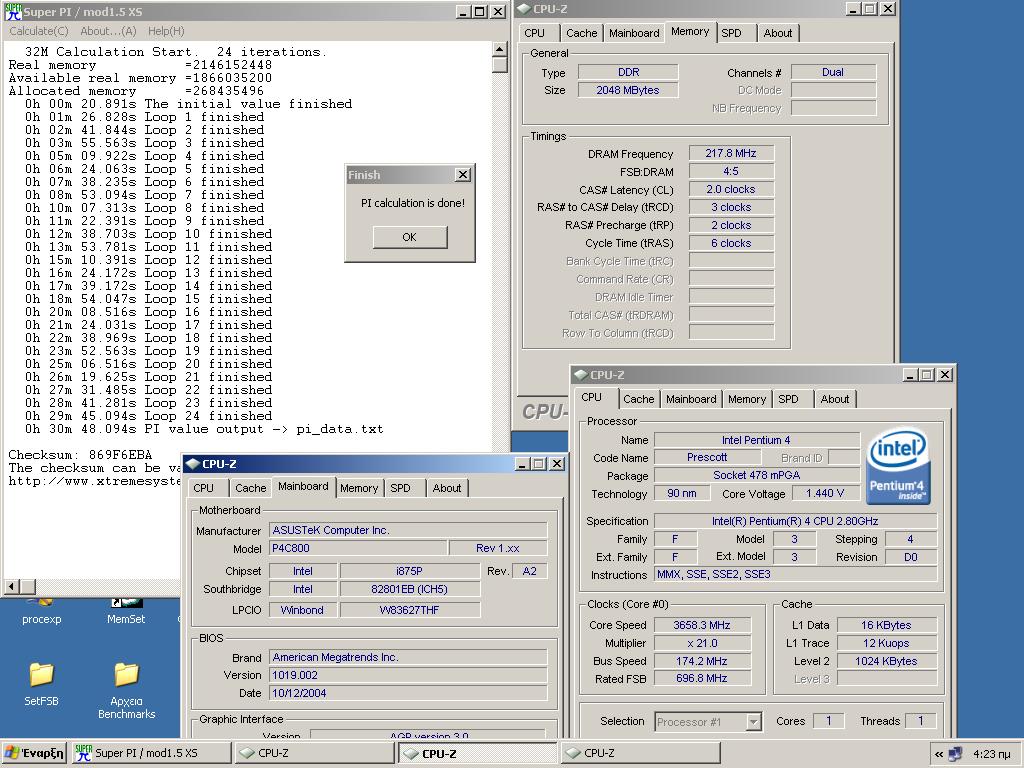Viewport: 1024px width, 768px height.
Task: Click Multiplier value x 21.0
Action: tap(702, 643)
